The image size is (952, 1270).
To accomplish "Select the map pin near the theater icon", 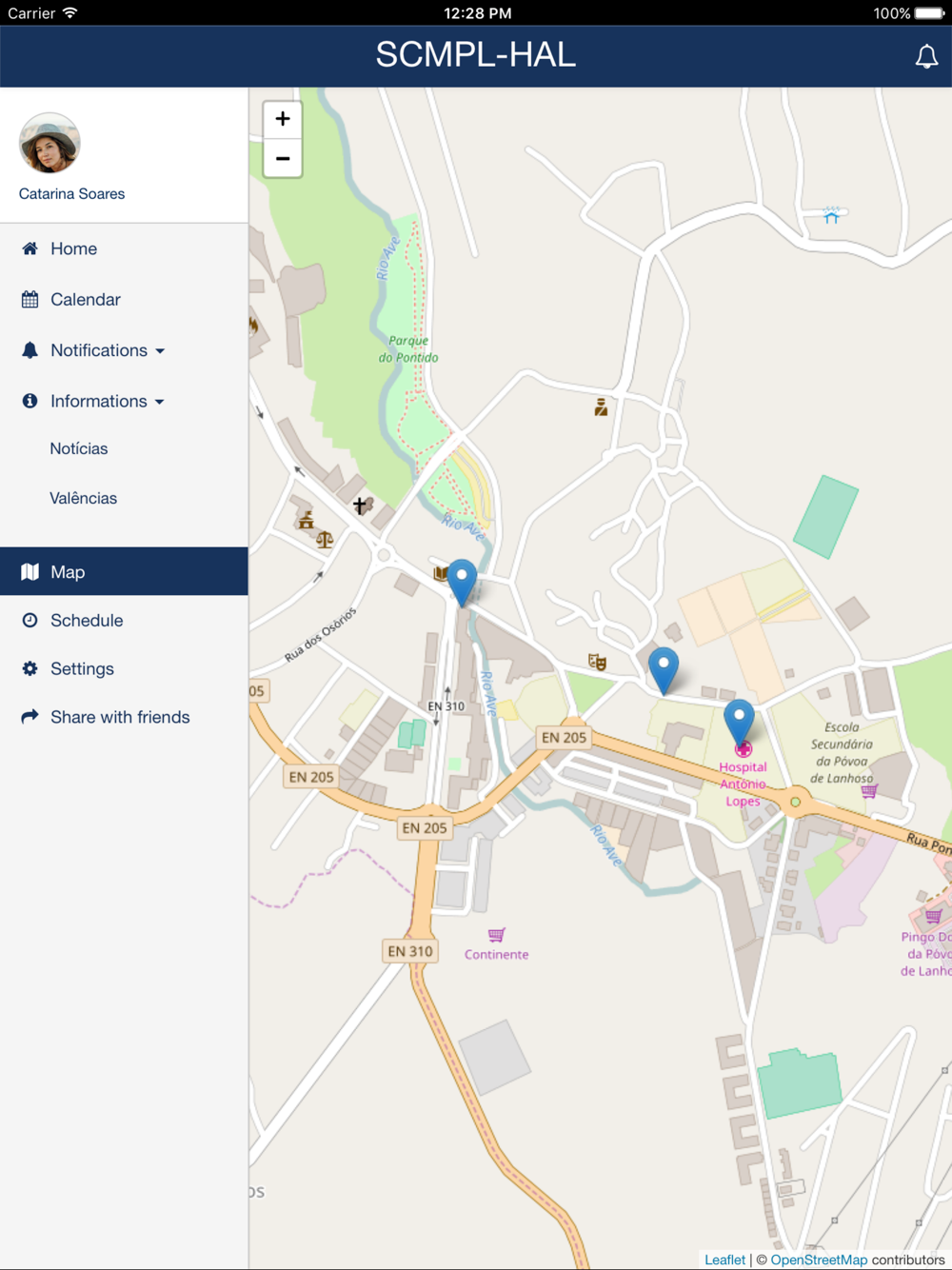I will pyautogui.click(x=664, y=670).
